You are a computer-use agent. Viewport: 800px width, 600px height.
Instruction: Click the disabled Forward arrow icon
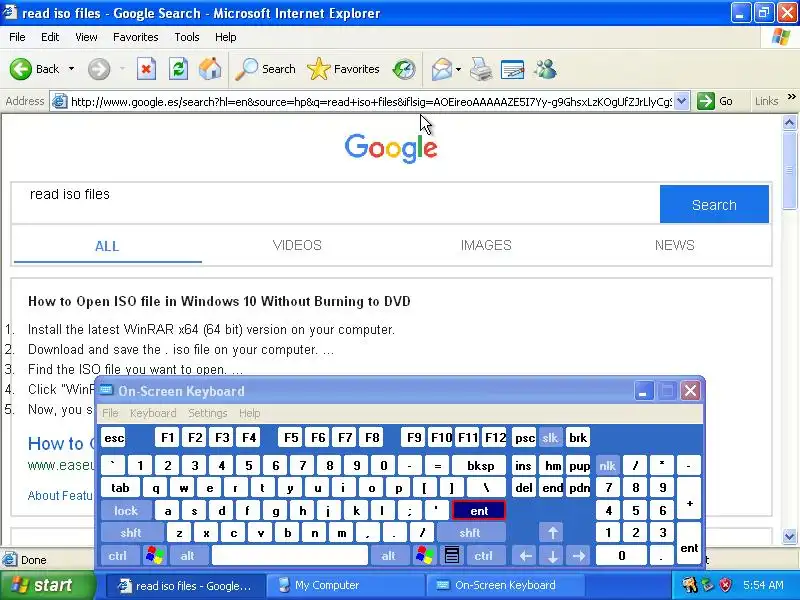pyautogui.click(x=98, y=69)
